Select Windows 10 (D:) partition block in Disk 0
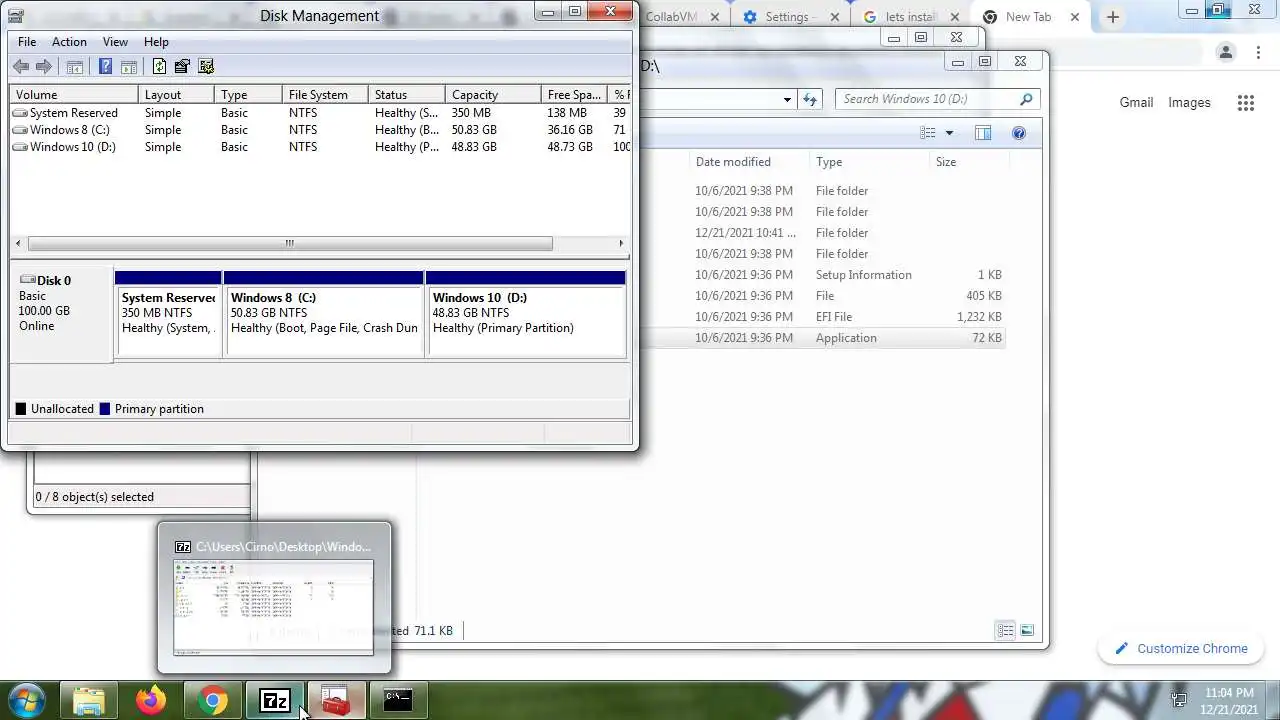This screenshot has height=720, width=1280. coord(527,315)
